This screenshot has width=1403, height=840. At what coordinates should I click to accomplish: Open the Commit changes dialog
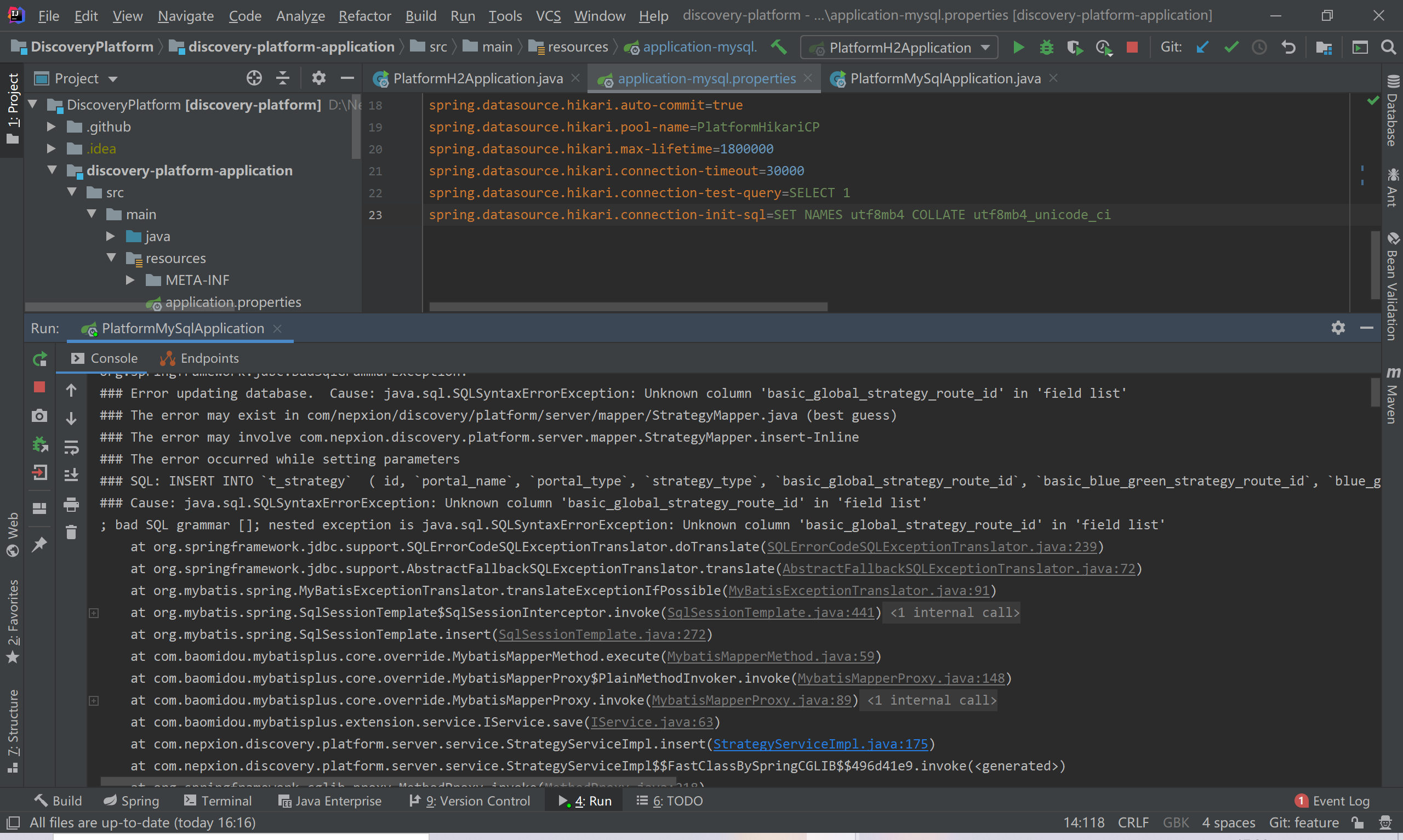pos(1230,47)
